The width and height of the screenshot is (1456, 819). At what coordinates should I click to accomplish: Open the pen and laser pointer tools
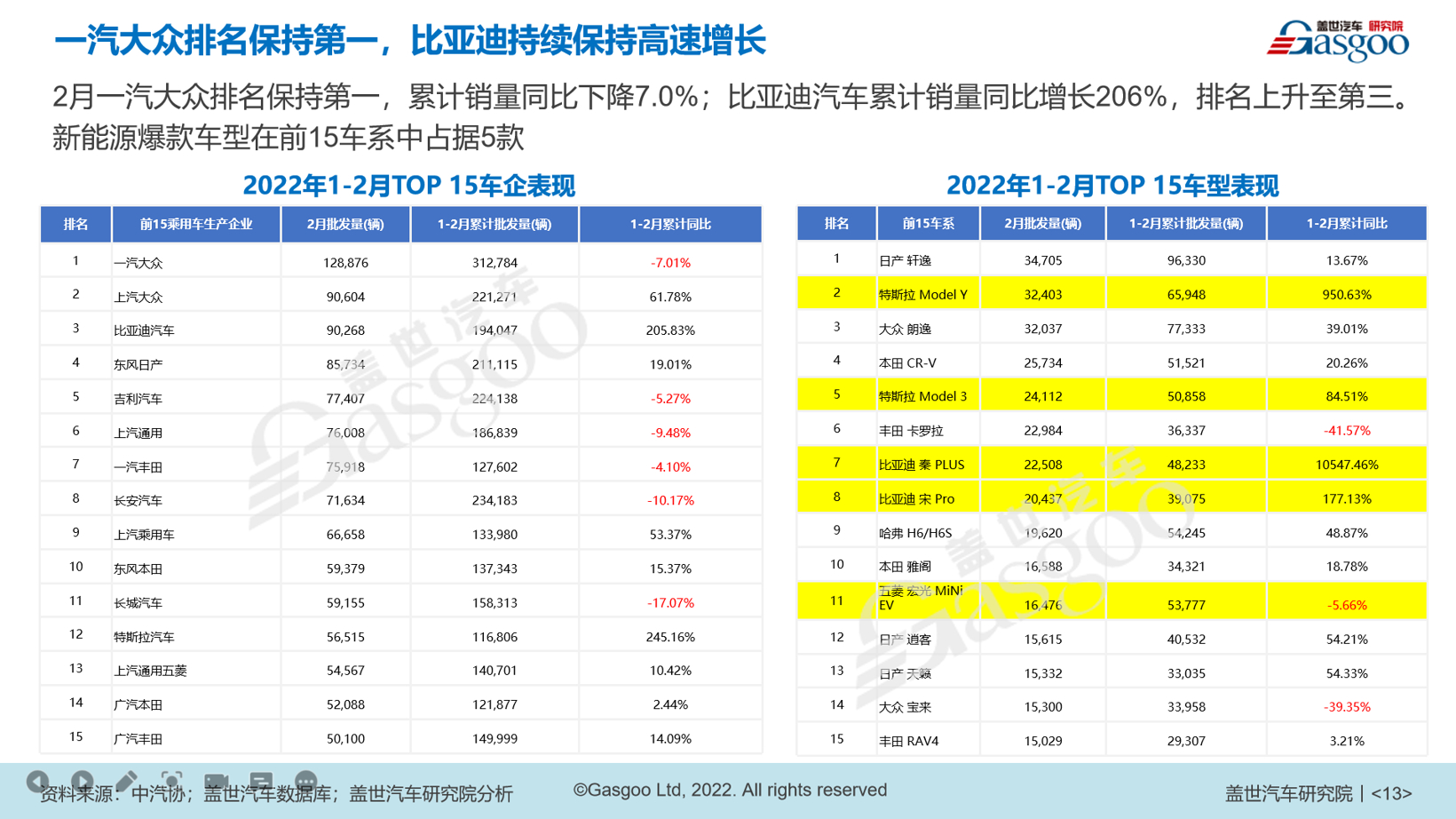coord(127,782)
